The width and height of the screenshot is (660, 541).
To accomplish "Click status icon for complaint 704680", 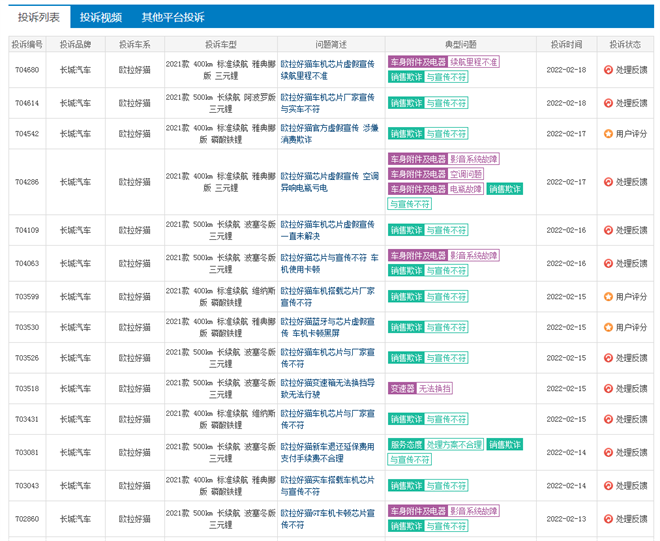I will [x=608, y=70].
